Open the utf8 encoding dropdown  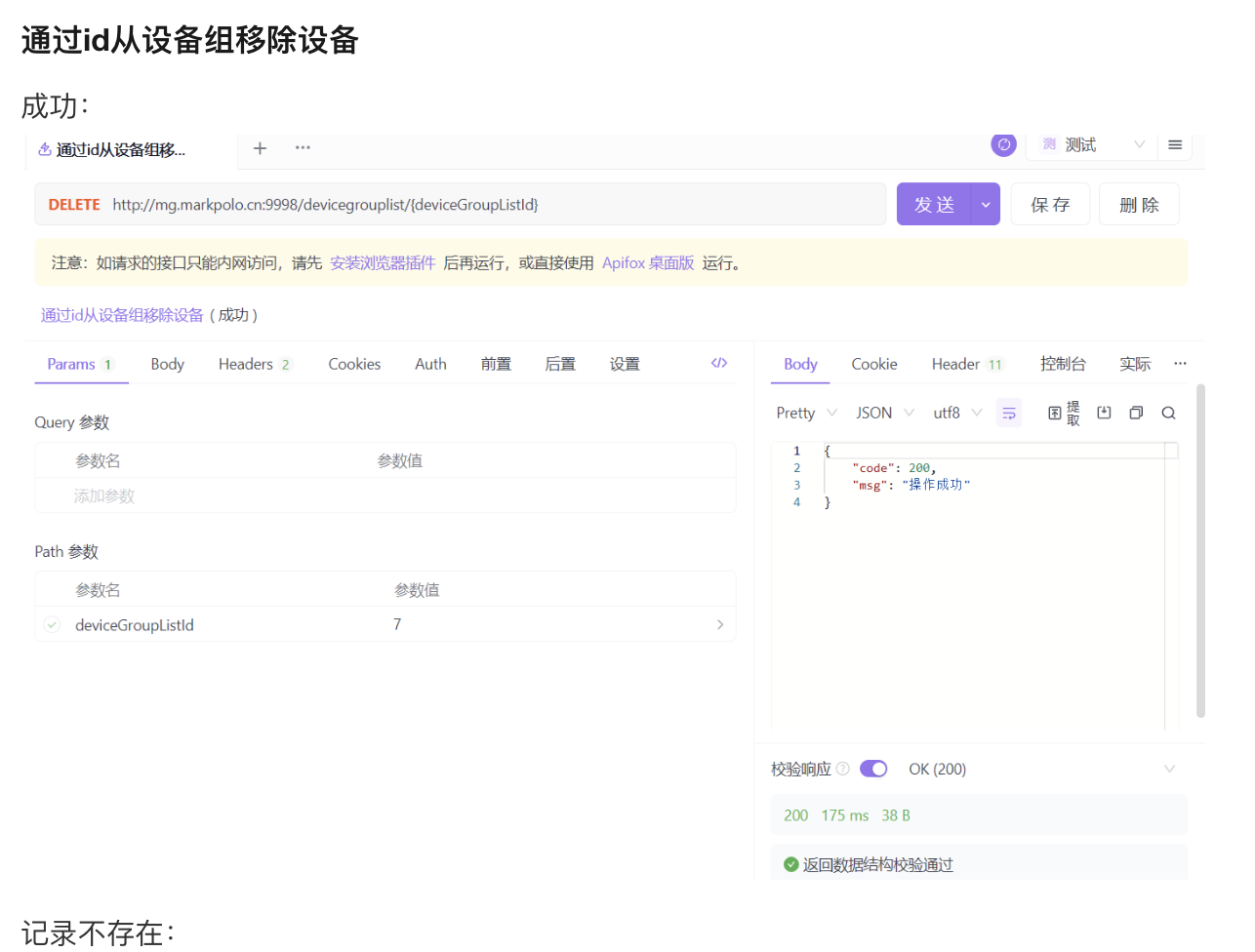pyautogui.click(x=956, y=414)
